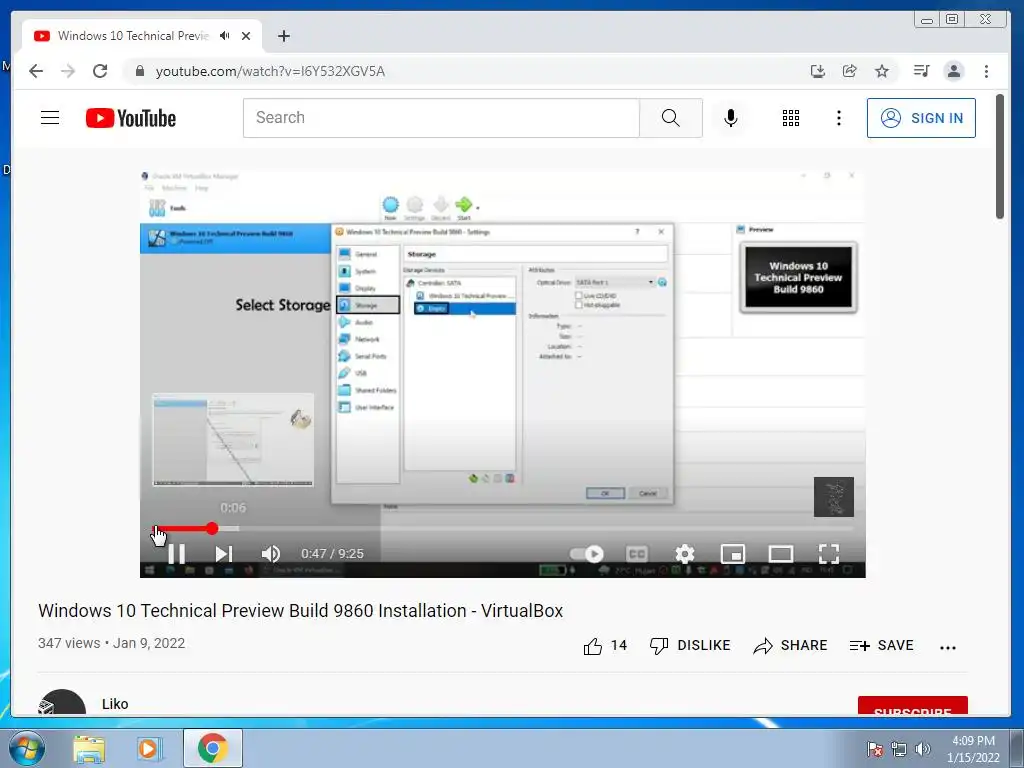Image resolution: width=1024 pixels, height=768 pixels.
Task: Open the Windows Start menu
Action: click(26, 748)
